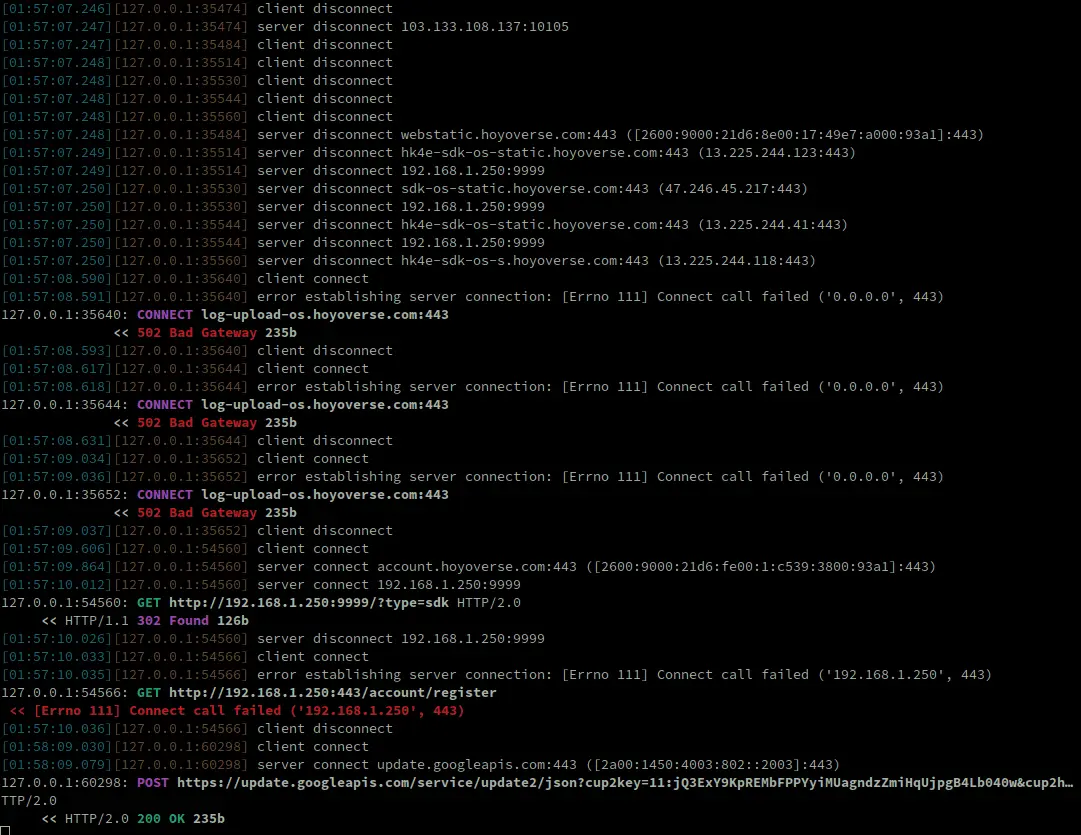The width and height of the screenshot is (1081, 835).
Task: Click the error line stamped 01:57:10.035
Action: pos(496,674)
